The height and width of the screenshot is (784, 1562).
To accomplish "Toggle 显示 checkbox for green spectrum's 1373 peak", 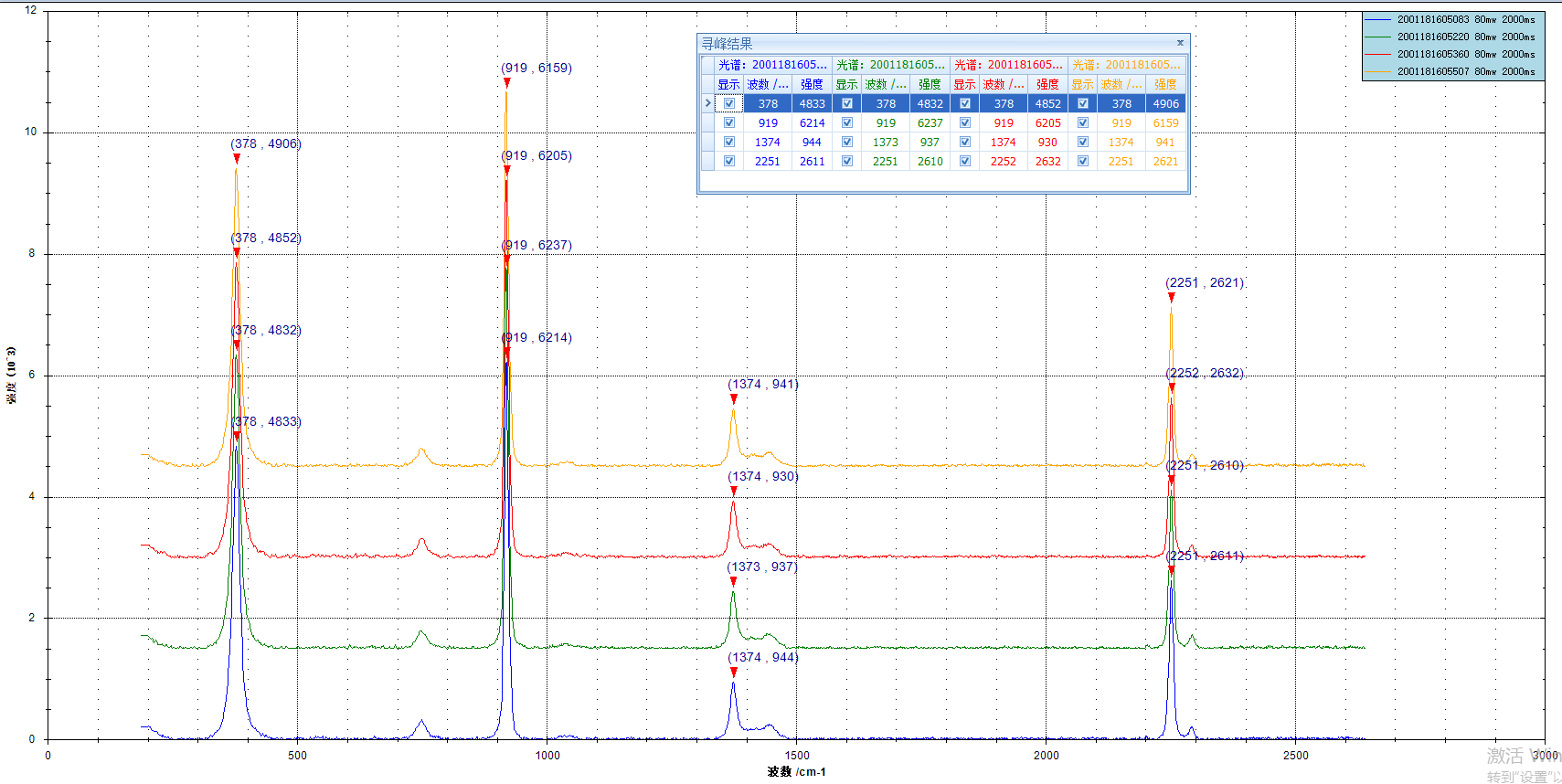I will click(847, 142).
